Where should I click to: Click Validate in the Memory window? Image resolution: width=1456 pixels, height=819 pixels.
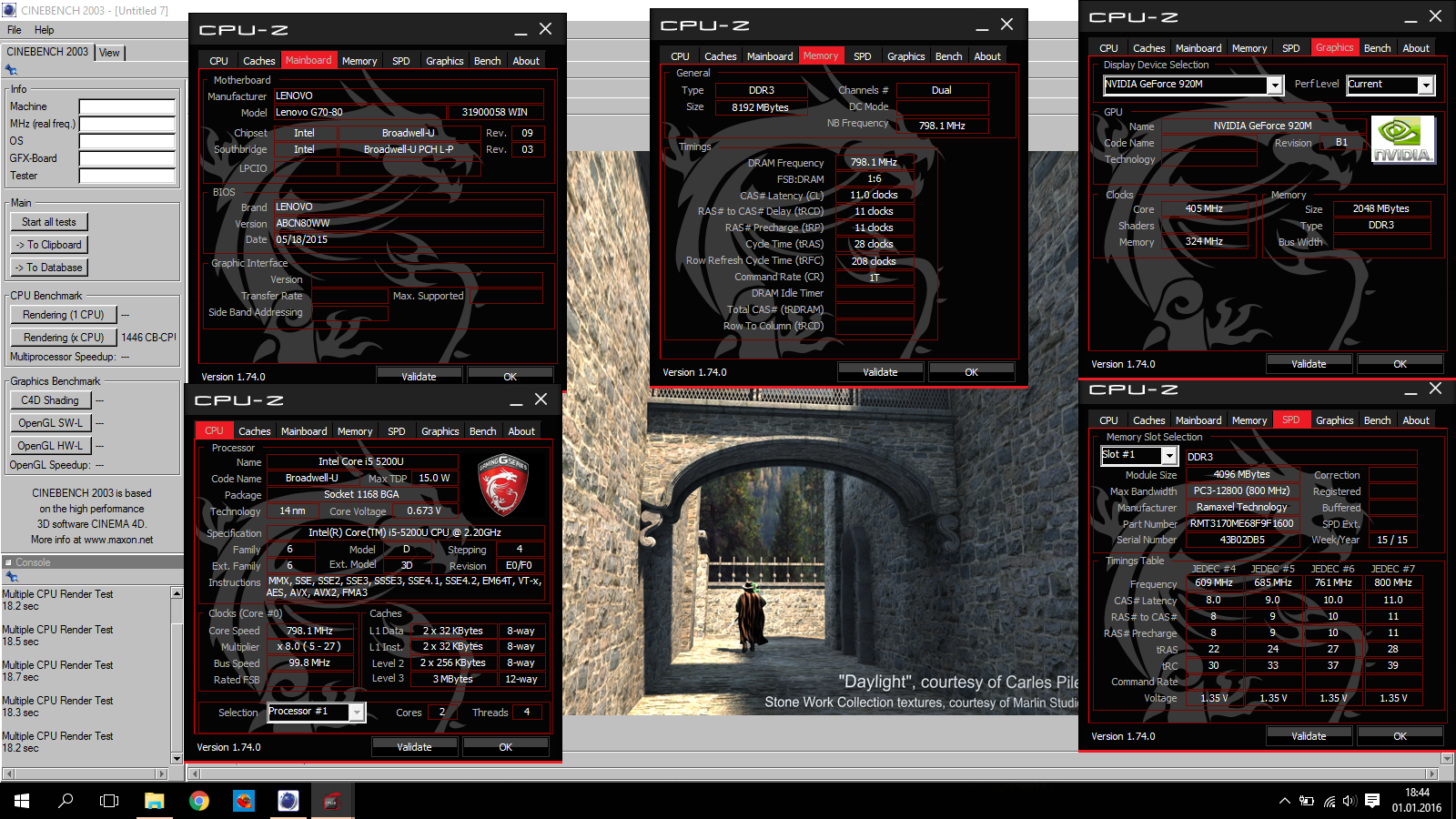[880, 372]
